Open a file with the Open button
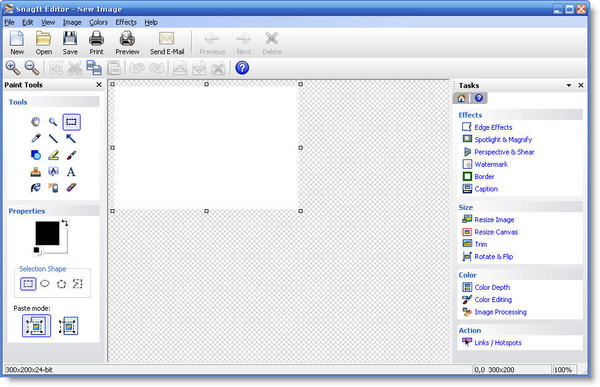 [44, 43]
